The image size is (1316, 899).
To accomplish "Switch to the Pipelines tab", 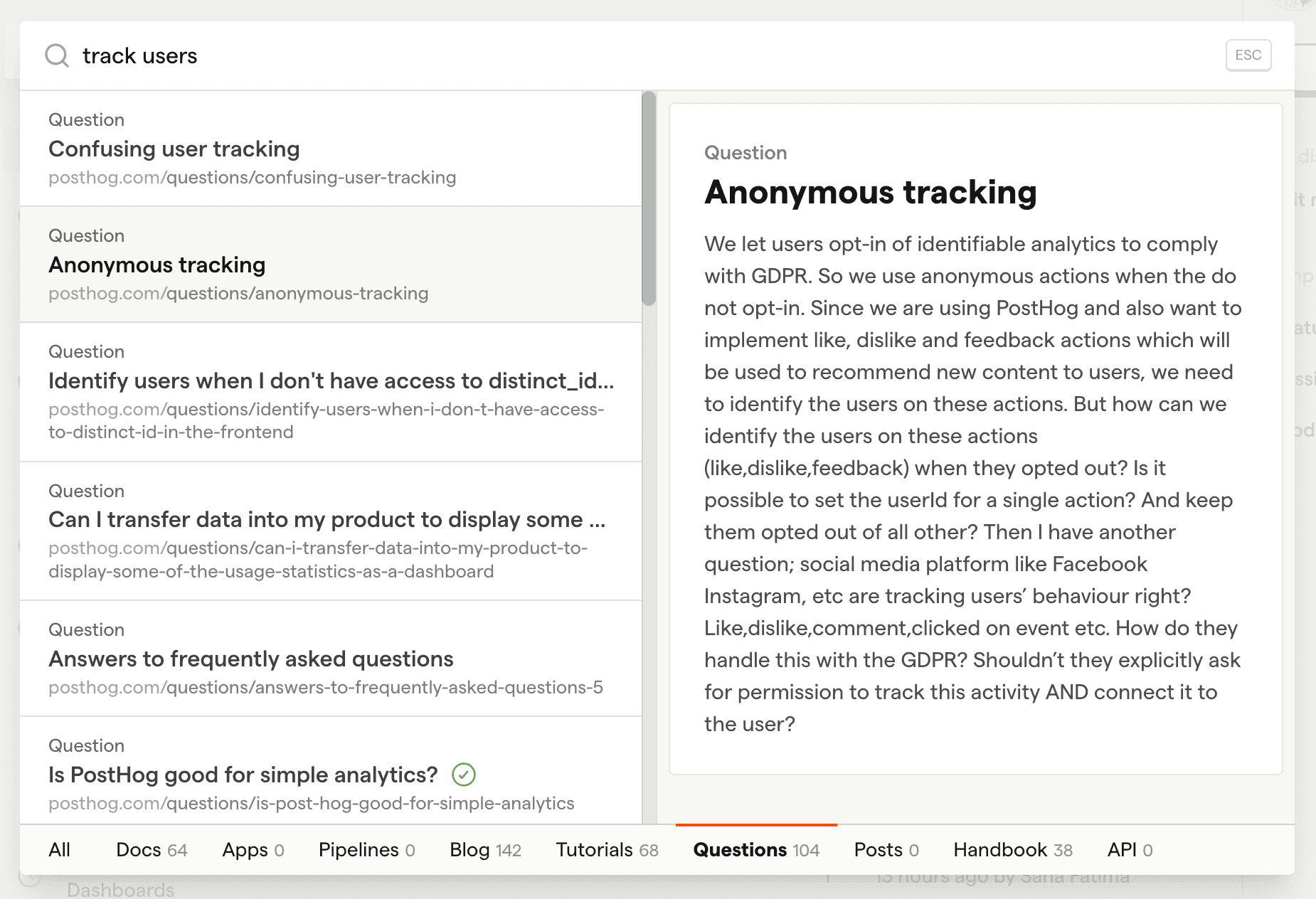I will (367, 850).
